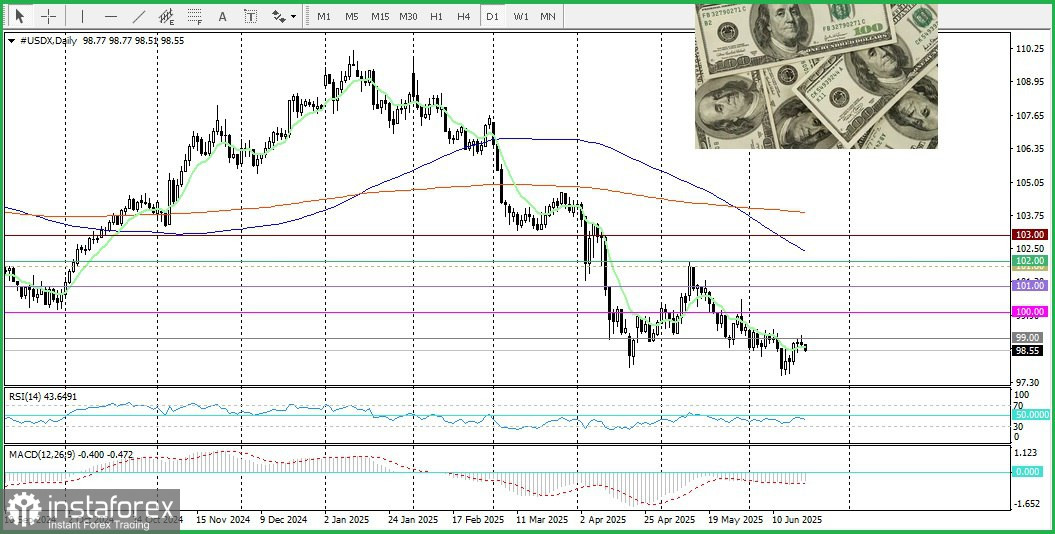
Task: Select the equidistant channel tool
Action: (x=166, y=16)
